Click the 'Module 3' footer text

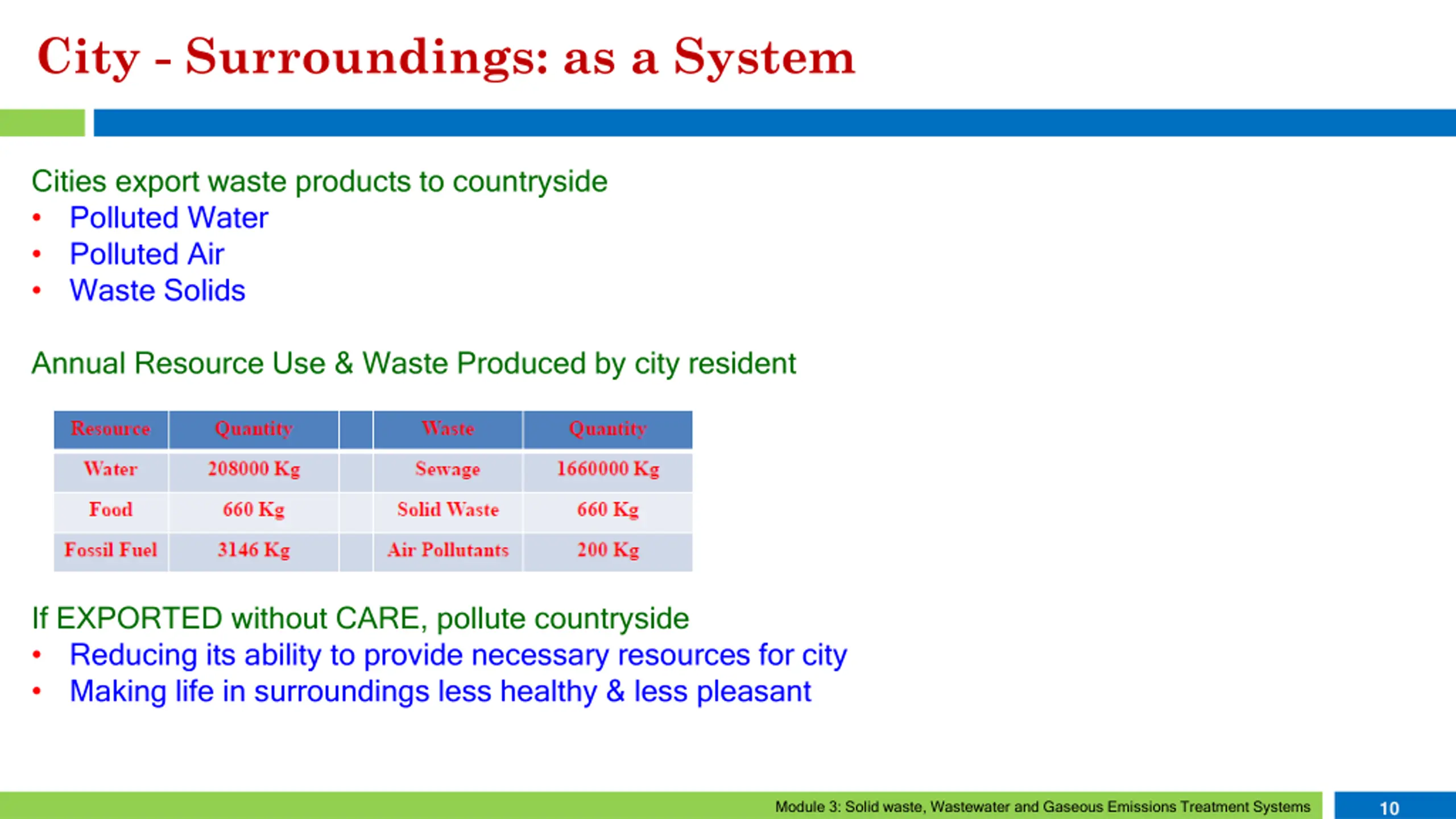coord(1043,807)
